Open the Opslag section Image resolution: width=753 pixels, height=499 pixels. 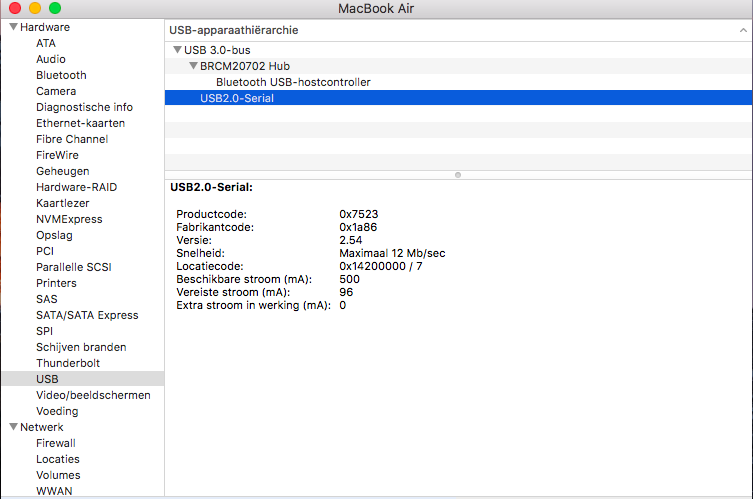click(x=54, y=235)
